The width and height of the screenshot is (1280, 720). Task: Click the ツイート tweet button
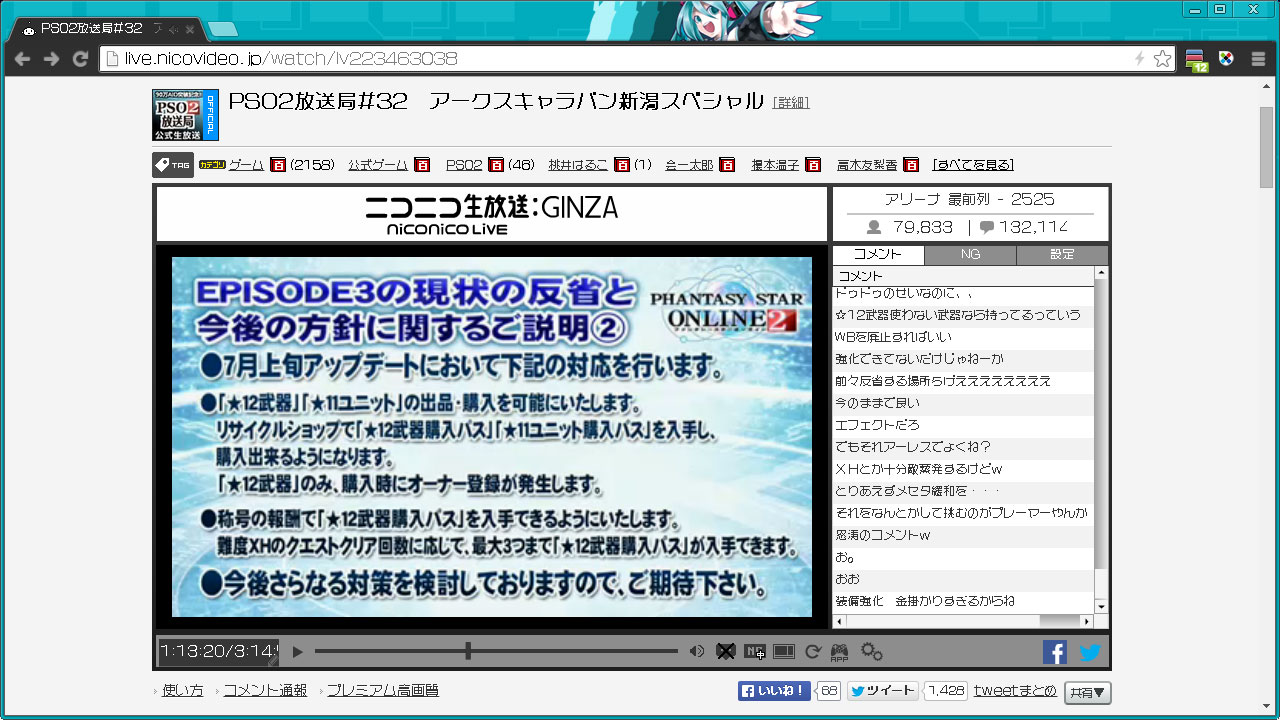(x=884, y=691)
